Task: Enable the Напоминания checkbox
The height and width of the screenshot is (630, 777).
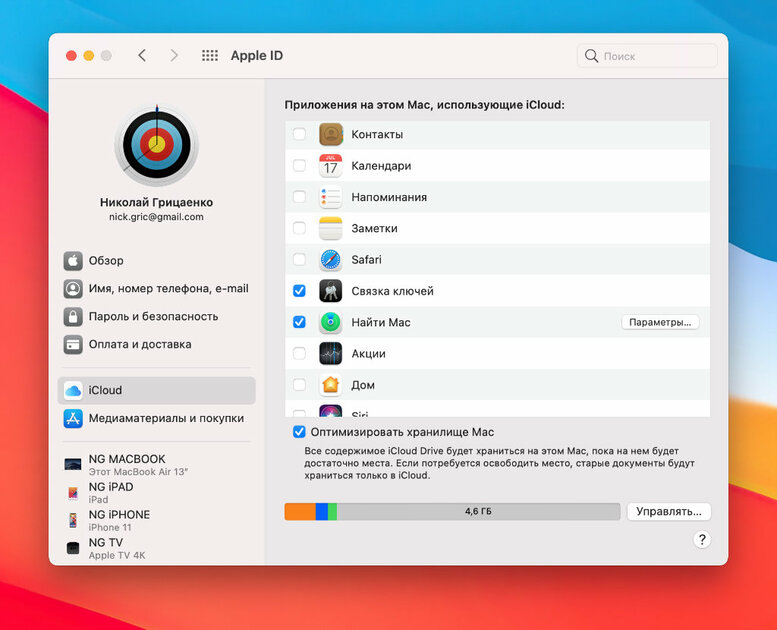Action: click(299, 197)
